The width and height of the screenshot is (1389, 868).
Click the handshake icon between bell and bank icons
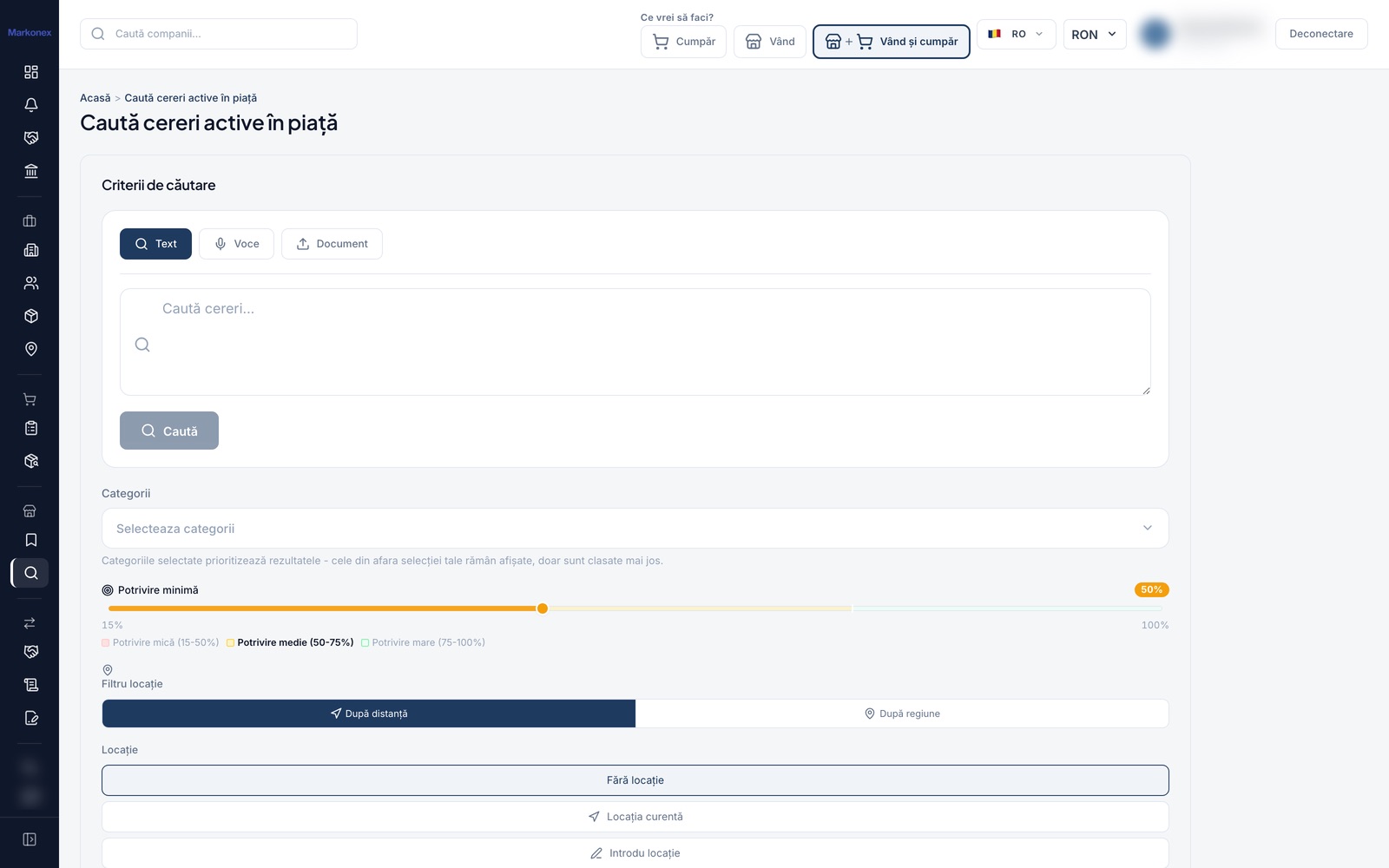(31, 138)
